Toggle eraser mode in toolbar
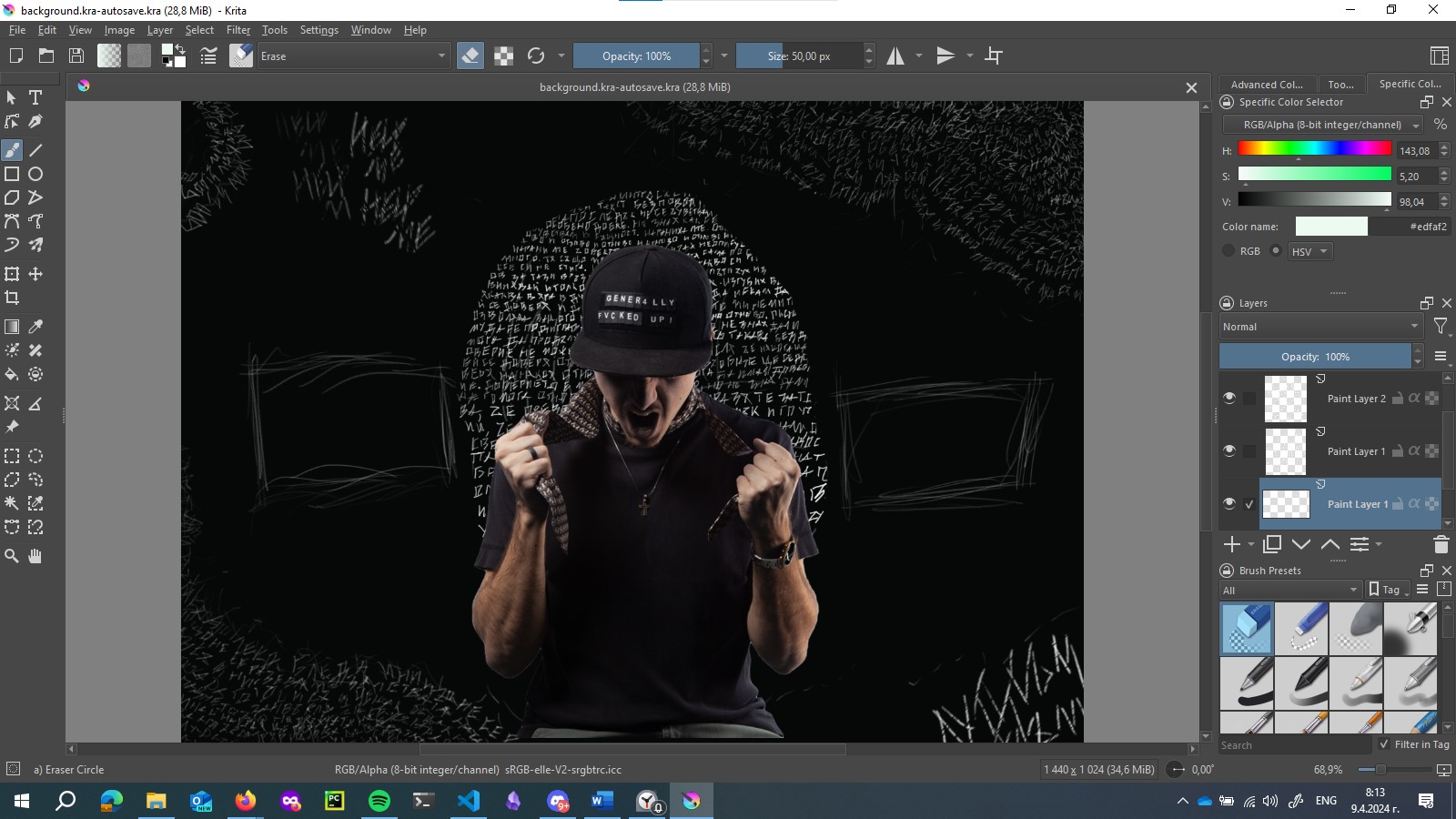The width and height of the screenshot is (1456, 819). (x=470, y=56)
